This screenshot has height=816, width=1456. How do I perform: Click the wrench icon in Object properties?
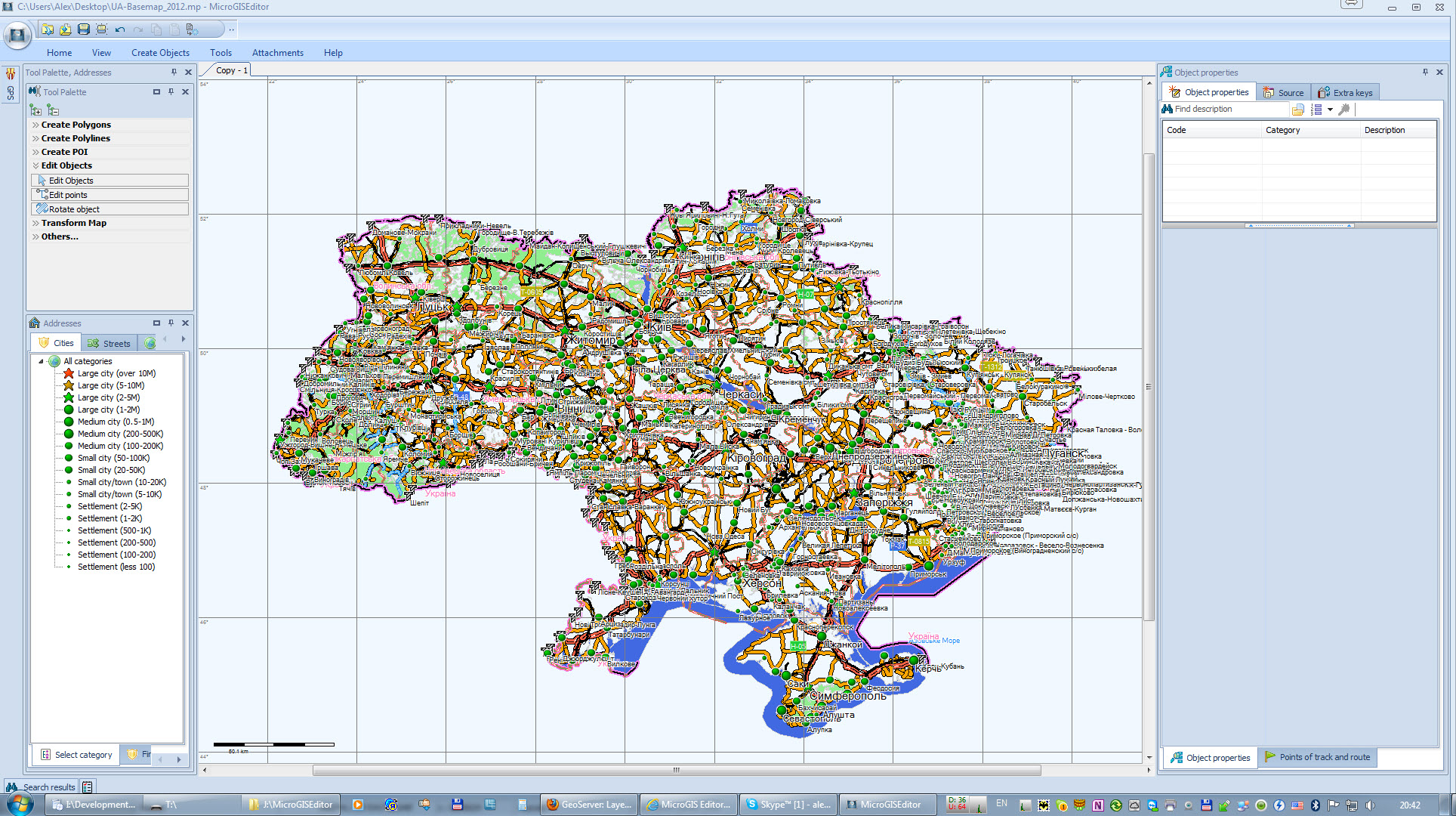pos(1344,110)
